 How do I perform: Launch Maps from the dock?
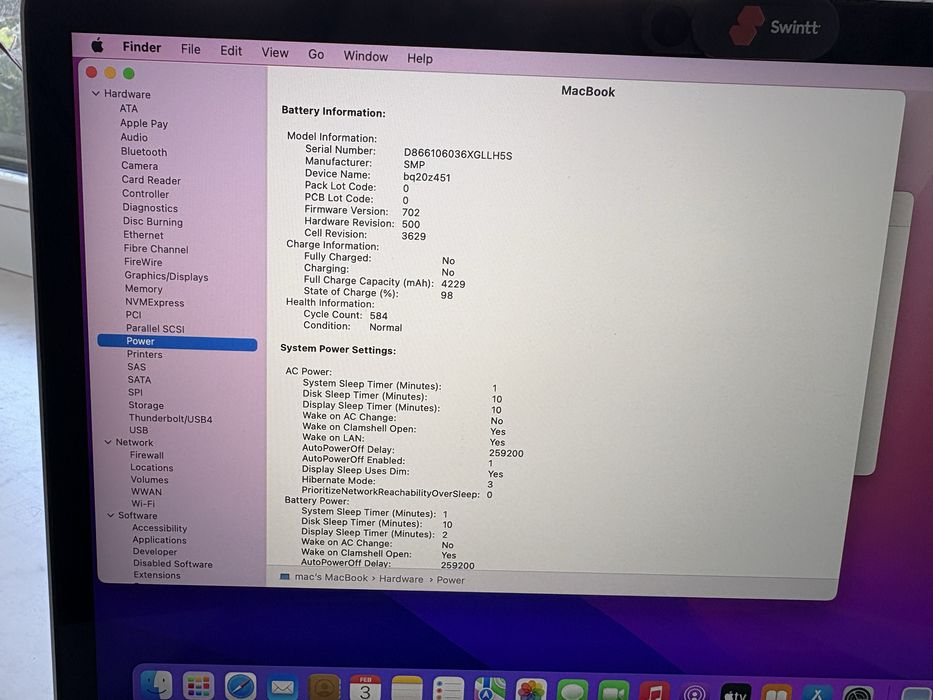[x=490, y=690]
